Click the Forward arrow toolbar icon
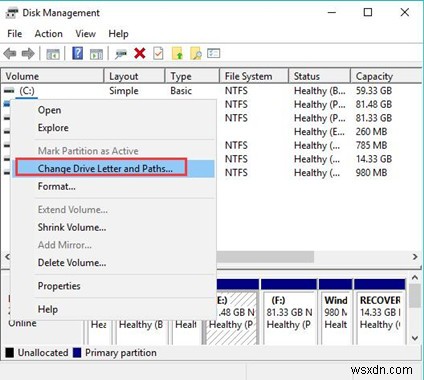Viewport: 424px width, 380px height. pos(28,53)
